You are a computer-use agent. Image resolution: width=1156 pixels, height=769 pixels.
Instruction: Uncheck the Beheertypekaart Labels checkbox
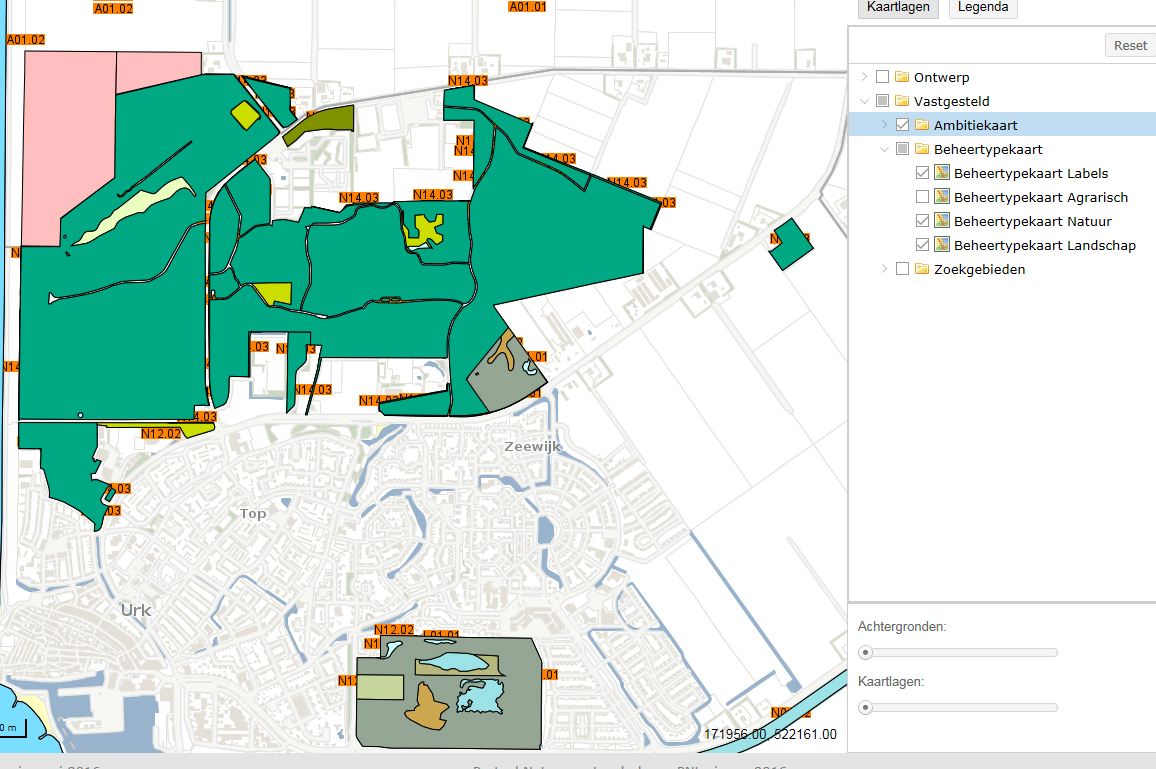[x=922, y=173]
